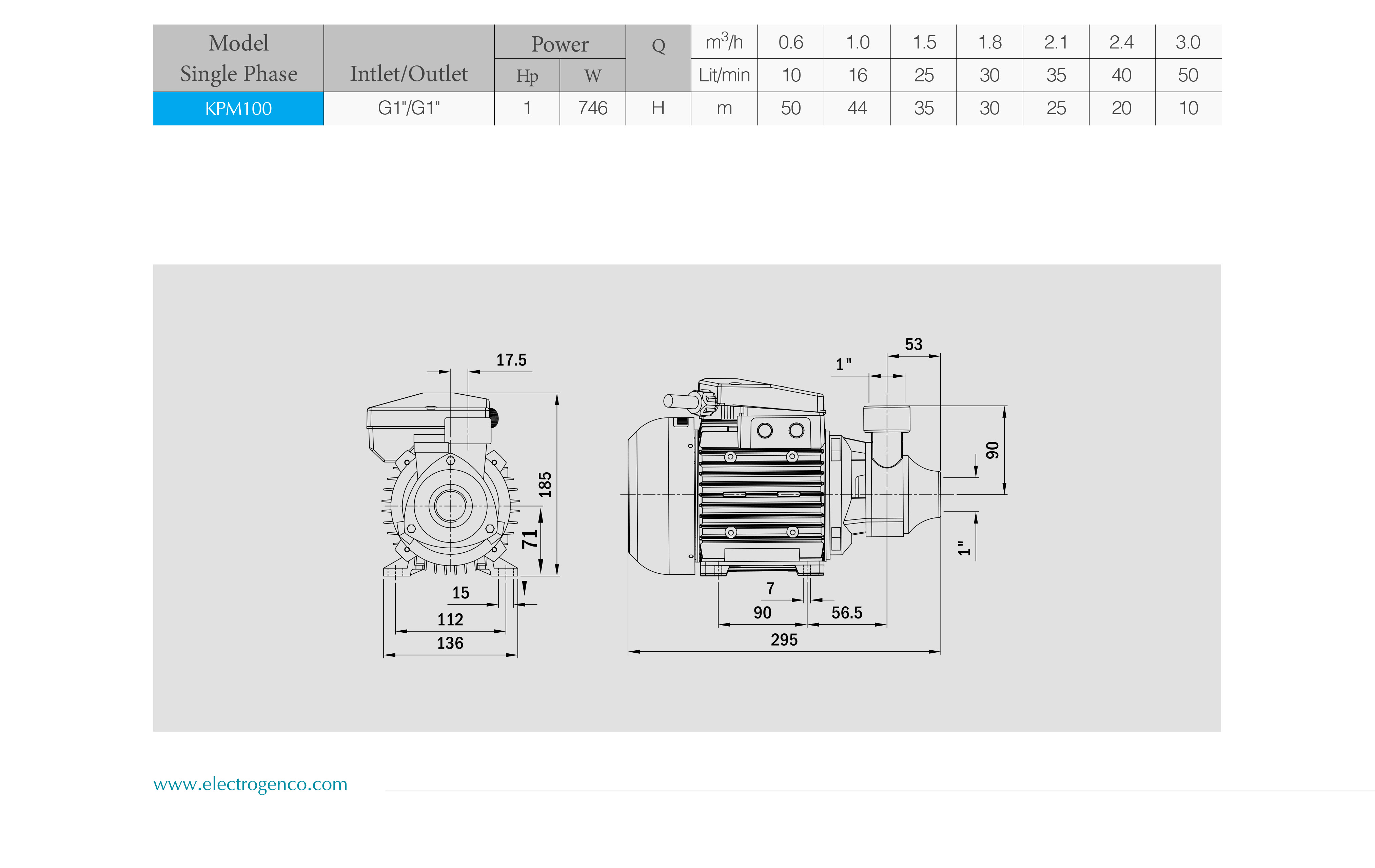The width and height of the screenshot is (1375, 868).
Task: Click the 185 height dimension label
Action: click(x=545, y=484)
